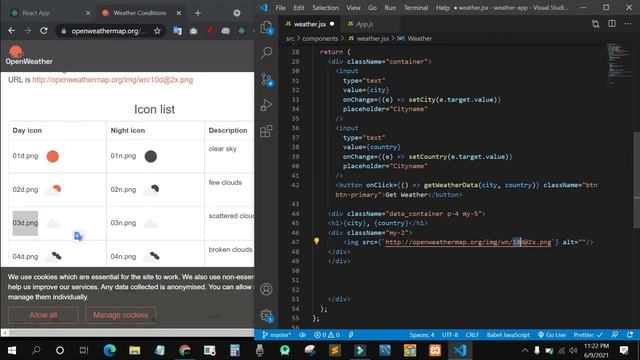The image size is (640, 360).
Task: Split the editor to the right
Action: click(612, 24)
